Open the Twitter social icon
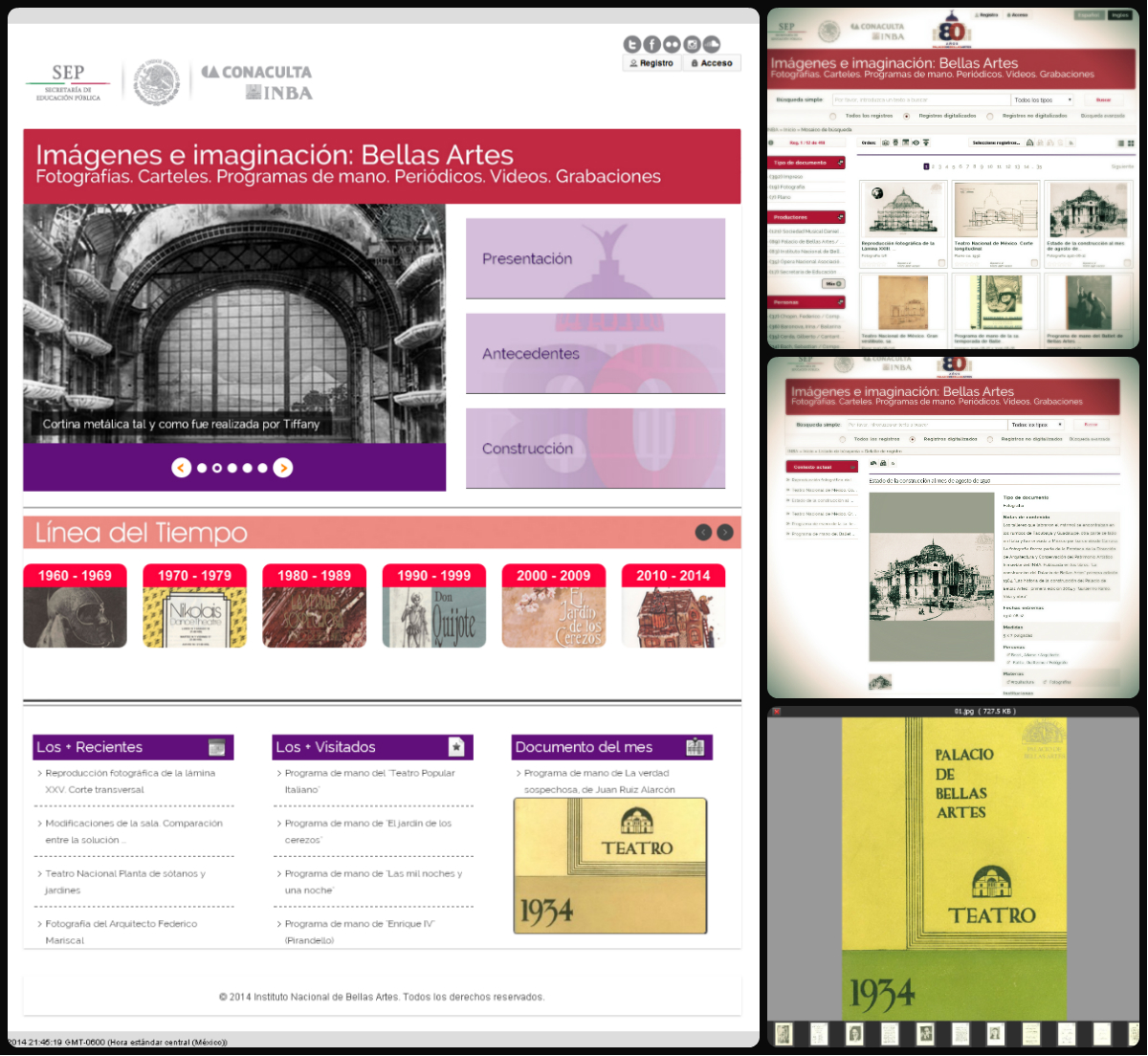Screen dimensions: 1148x1056 tap(632, 44)
